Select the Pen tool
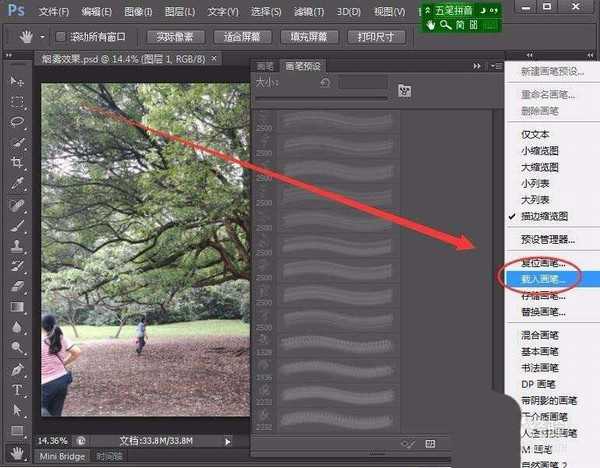This screenshot has height=468, width=600. 17,369
